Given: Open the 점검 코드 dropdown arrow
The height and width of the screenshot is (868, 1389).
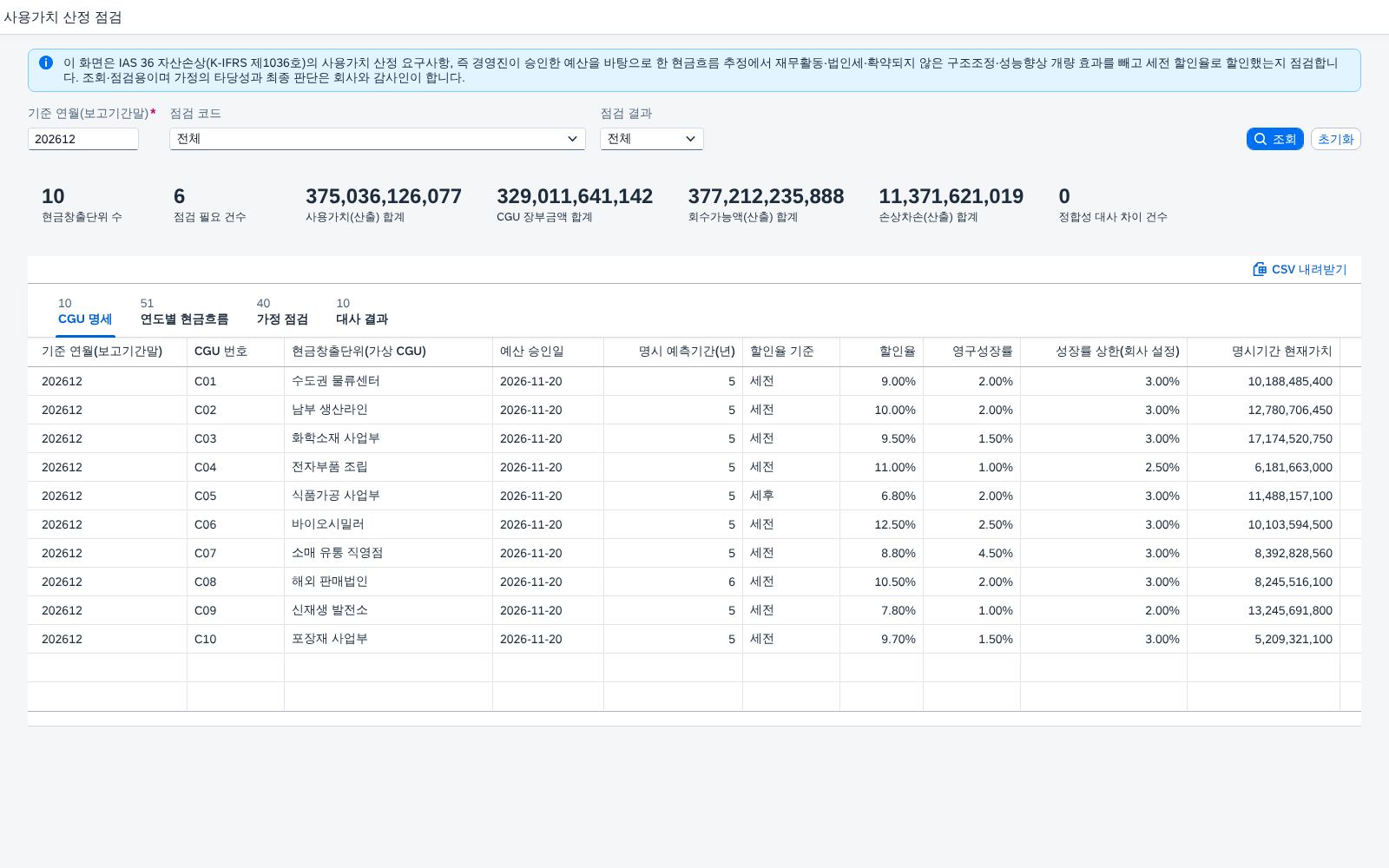Looking at the screenshot, I should (x=572, y=139).
